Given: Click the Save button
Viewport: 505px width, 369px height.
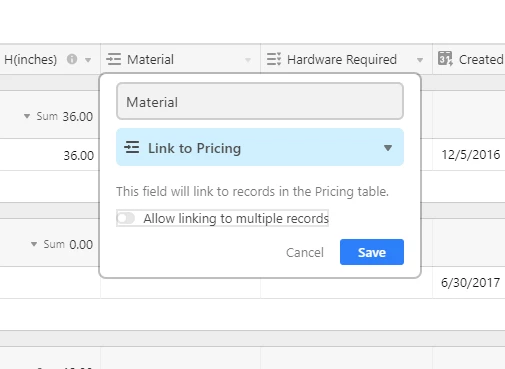Looking at the screenshot, I should 372,252.
